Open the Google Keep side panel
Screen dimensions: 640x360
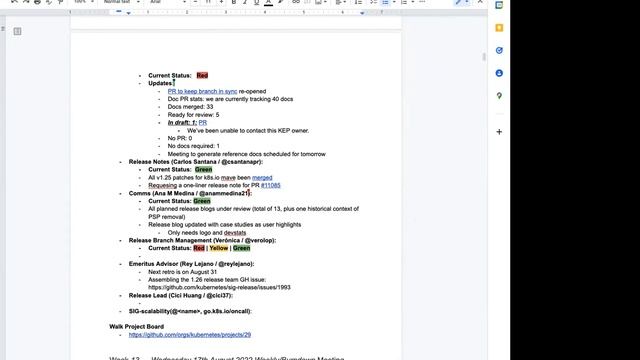(x=499, y=28)
